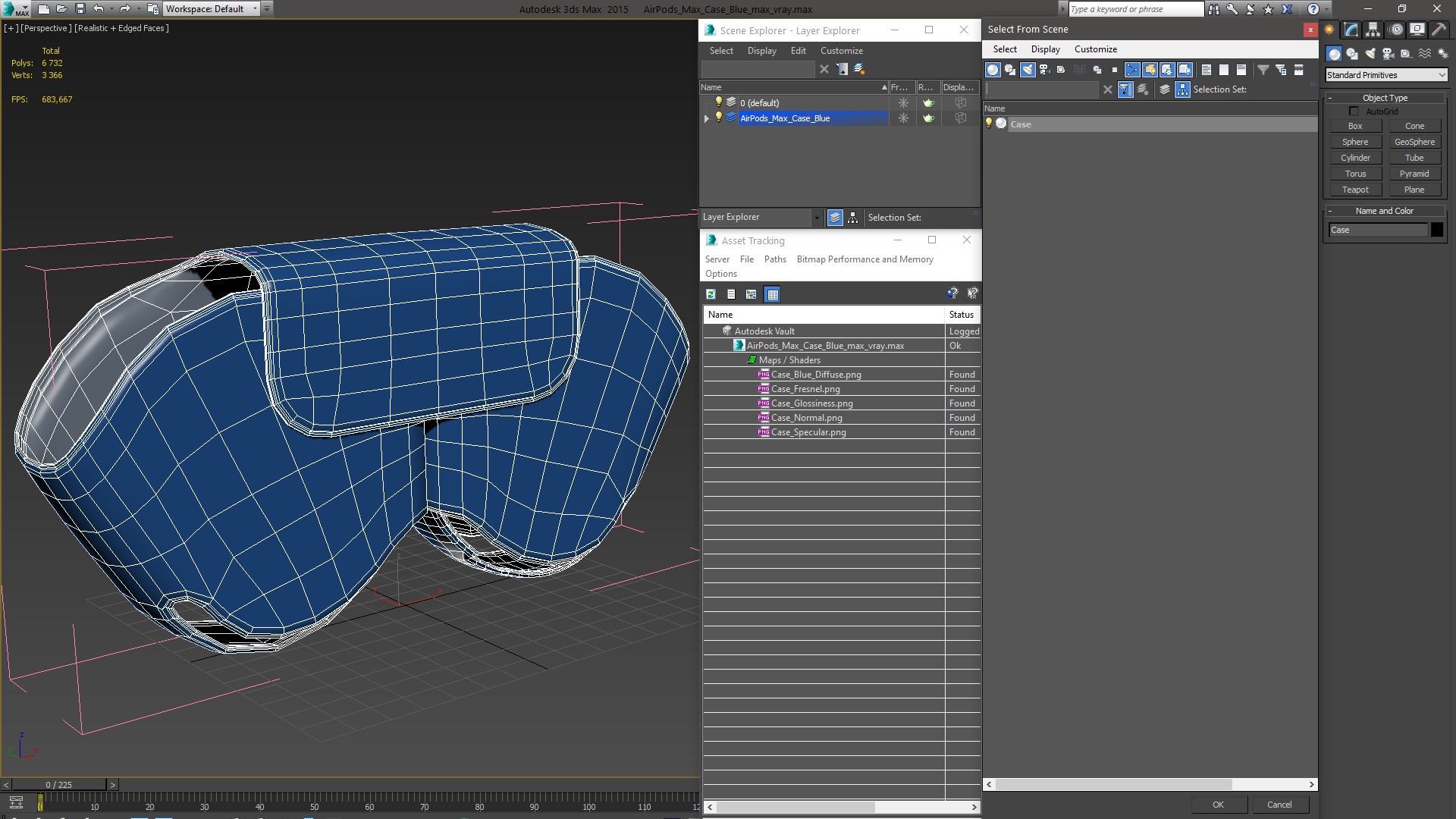Open the Display menu in Scene Explorer
1456x819 pixels.
[x=762, y=51]
